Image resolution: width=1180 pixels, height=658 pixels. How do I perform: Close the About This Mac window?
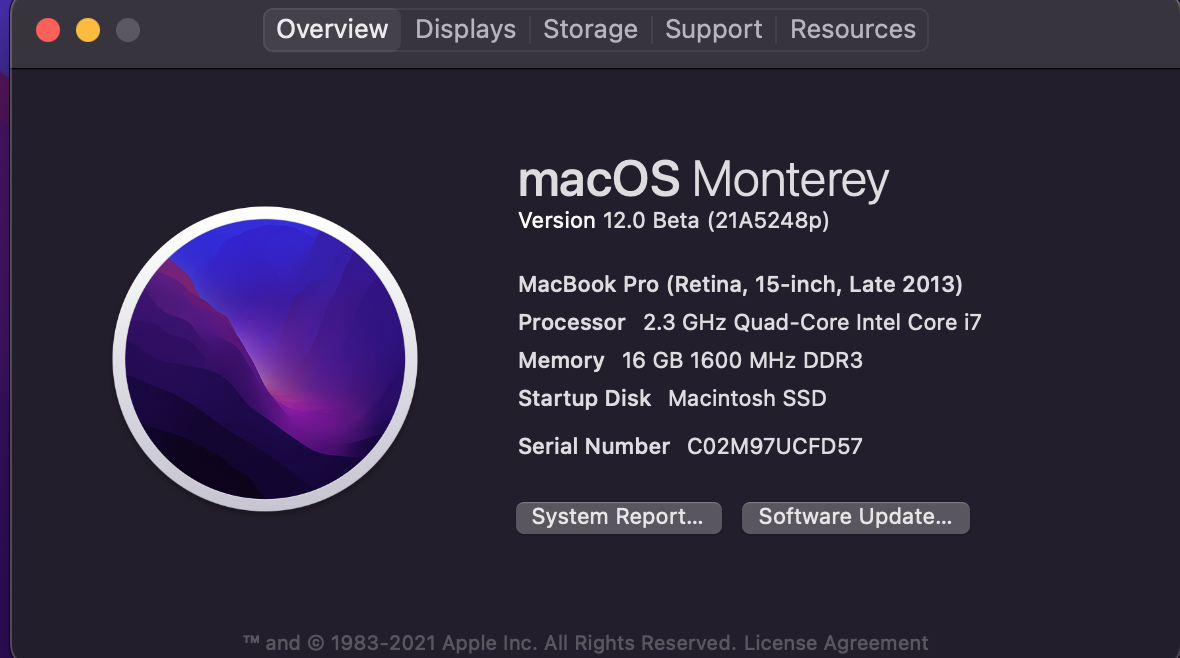click(48, 30)
